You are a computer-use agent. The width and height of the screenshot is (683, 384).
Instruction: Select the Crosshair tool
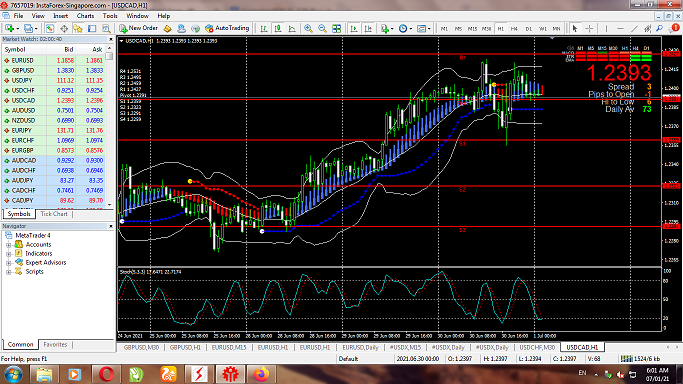tap(589, 28)
